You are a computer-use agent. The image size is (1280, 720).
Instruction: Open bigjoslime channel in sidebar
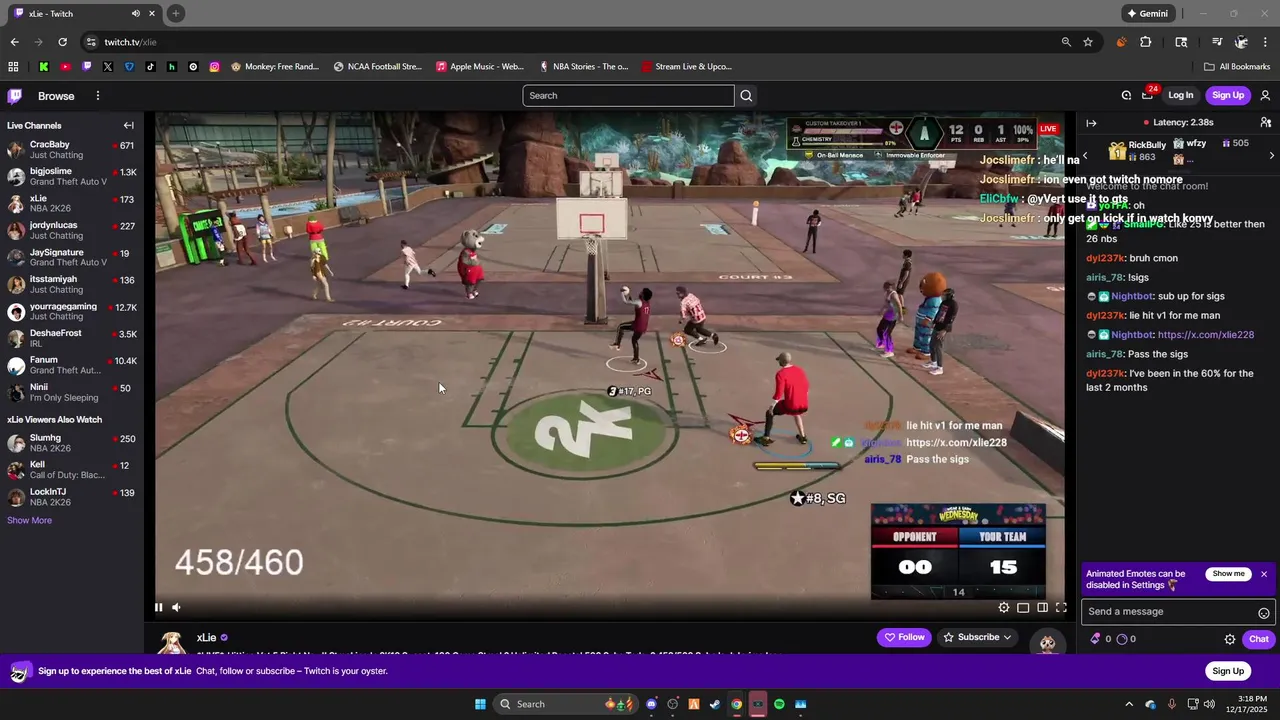point(72,177)
